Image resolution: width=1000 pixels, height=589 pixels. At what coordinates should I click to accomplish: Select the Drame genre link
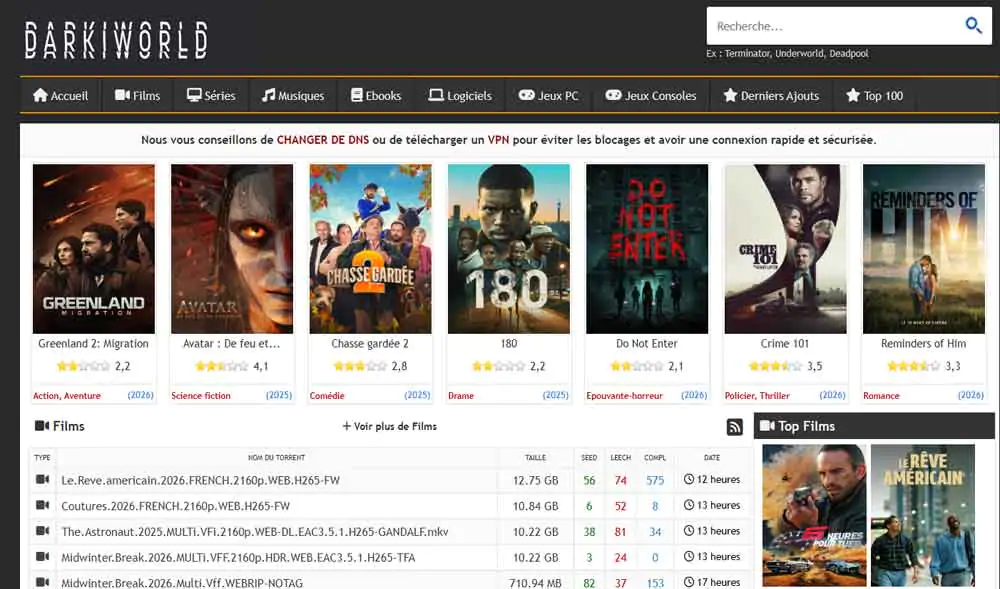461,396
